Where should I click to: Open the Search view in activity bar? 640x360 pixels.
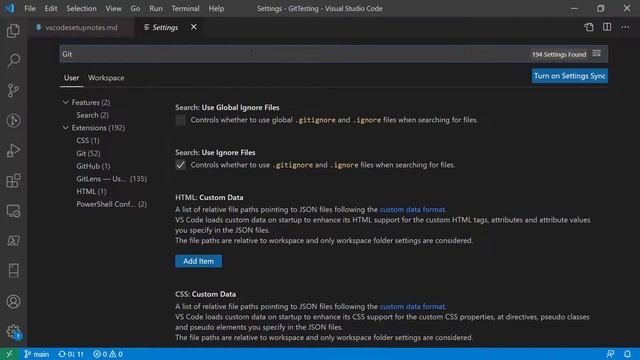pyautogui.click(x=13, y=61)
